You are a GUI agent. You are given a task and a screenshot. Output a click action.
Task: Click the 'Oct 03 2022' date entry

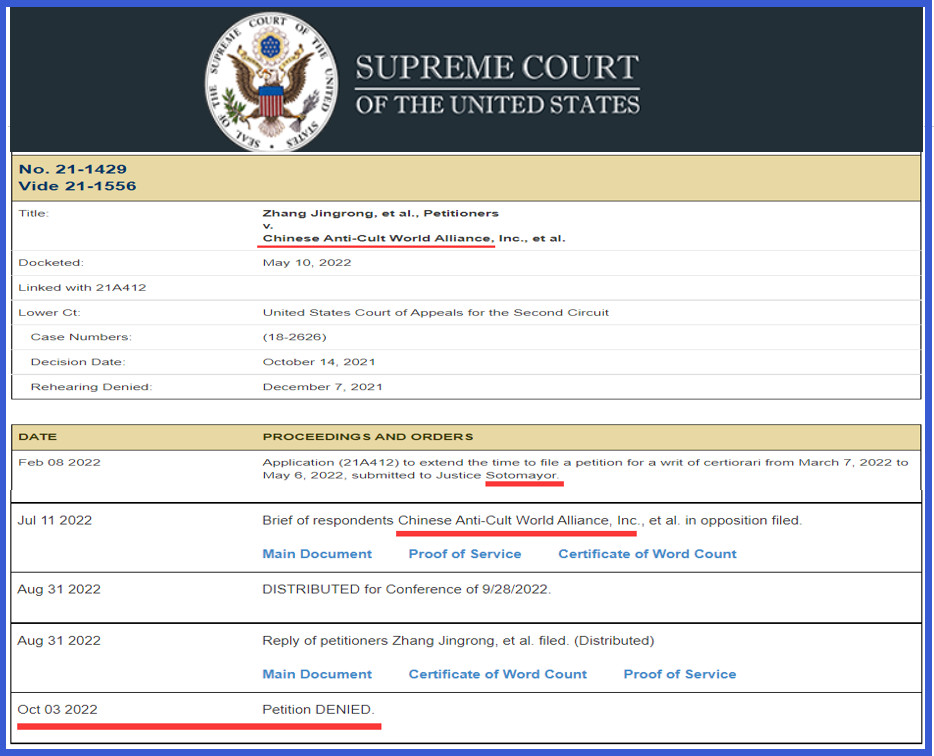pyautogui.click(x=57, y=710)
